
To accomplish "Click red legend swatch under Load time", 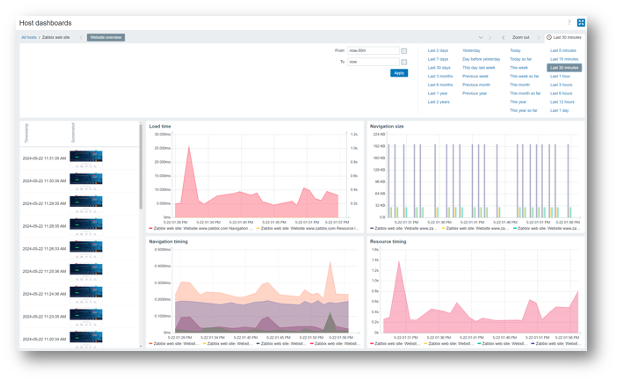I will tap(151, 229).
